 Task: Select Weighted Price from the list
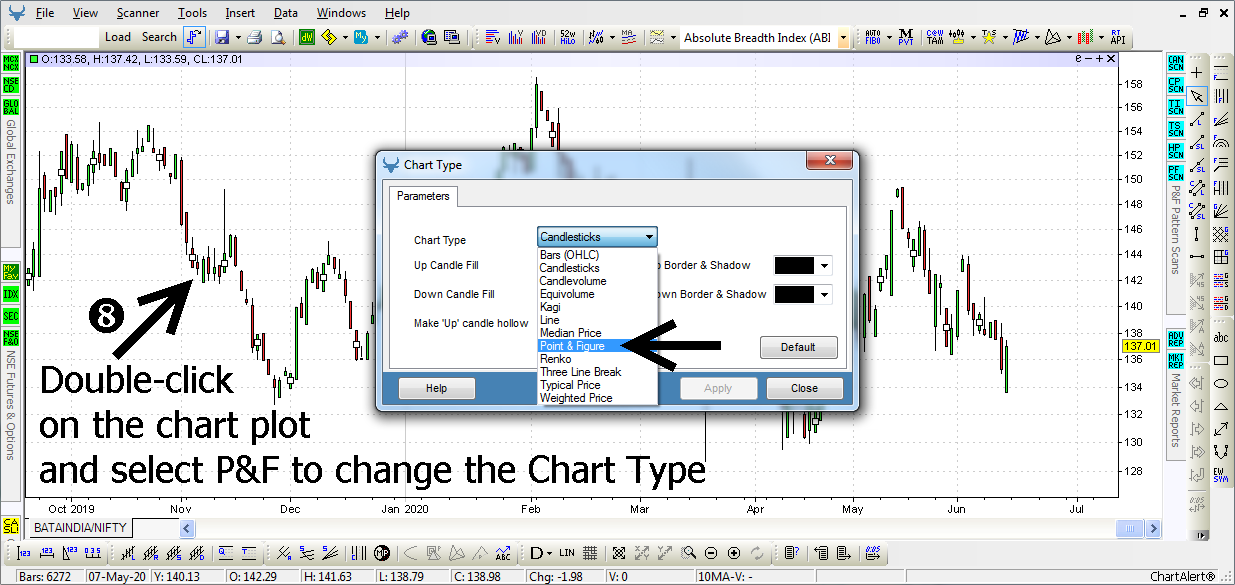tap(596, 398)
